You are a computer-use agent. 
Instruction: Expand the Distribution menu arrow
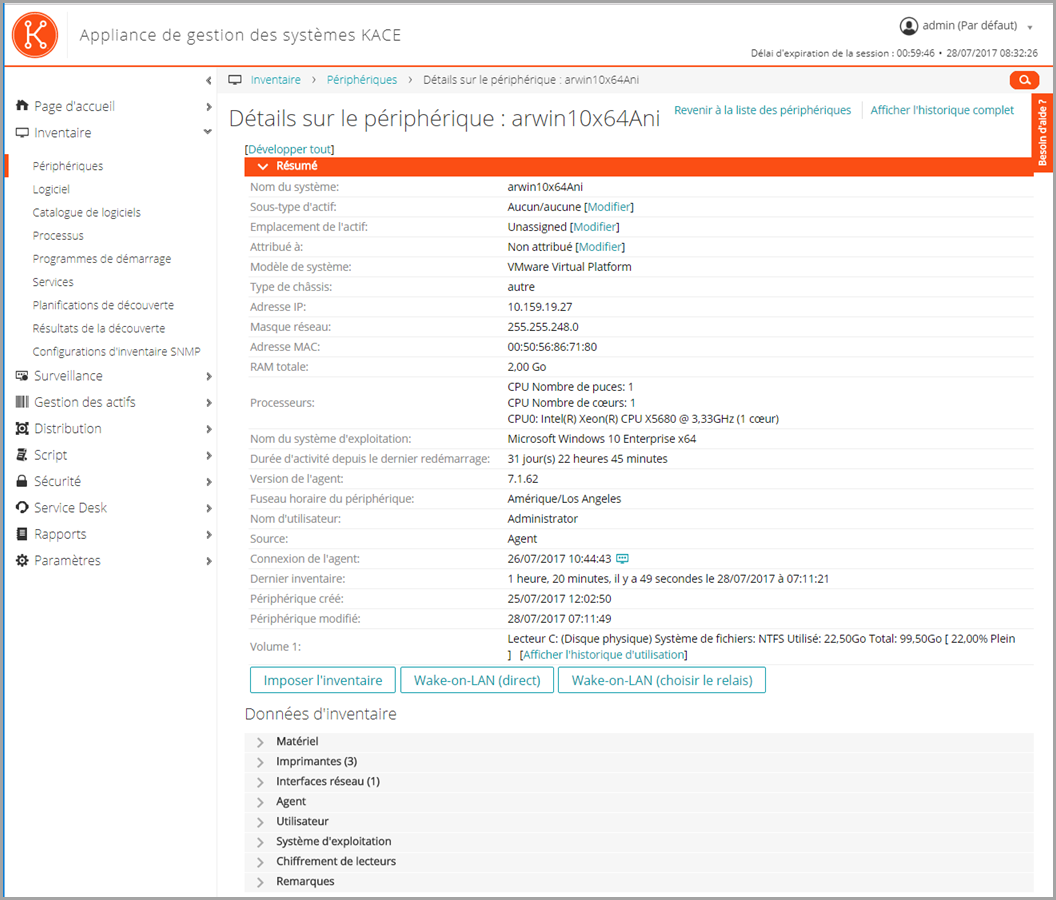(x=209, y=429)
